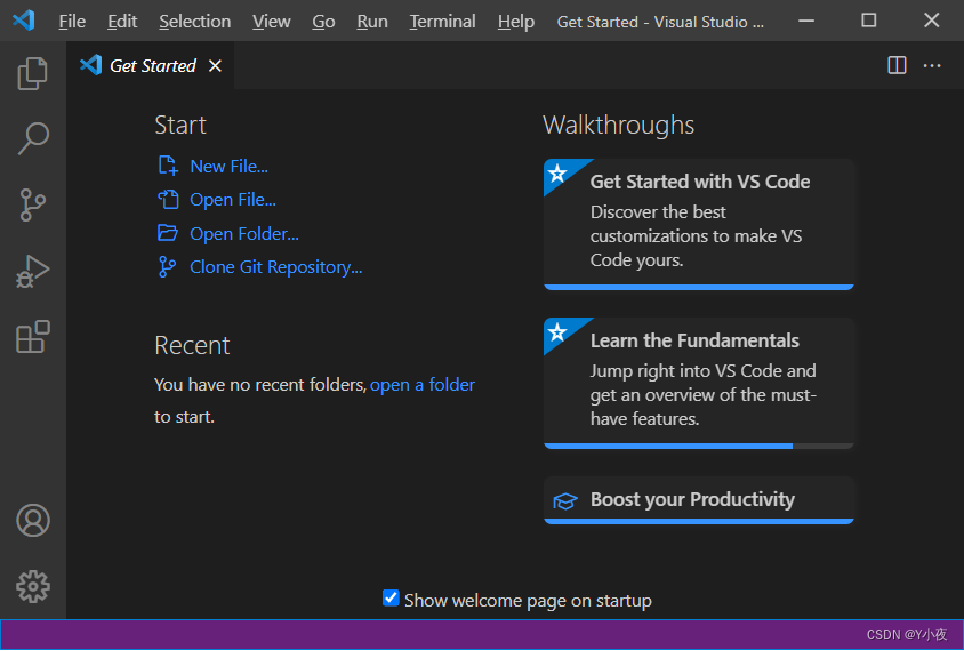This screenshot has height=651, width=964.
Task: Minimize the VS Code window
Action: pos(806,21)
